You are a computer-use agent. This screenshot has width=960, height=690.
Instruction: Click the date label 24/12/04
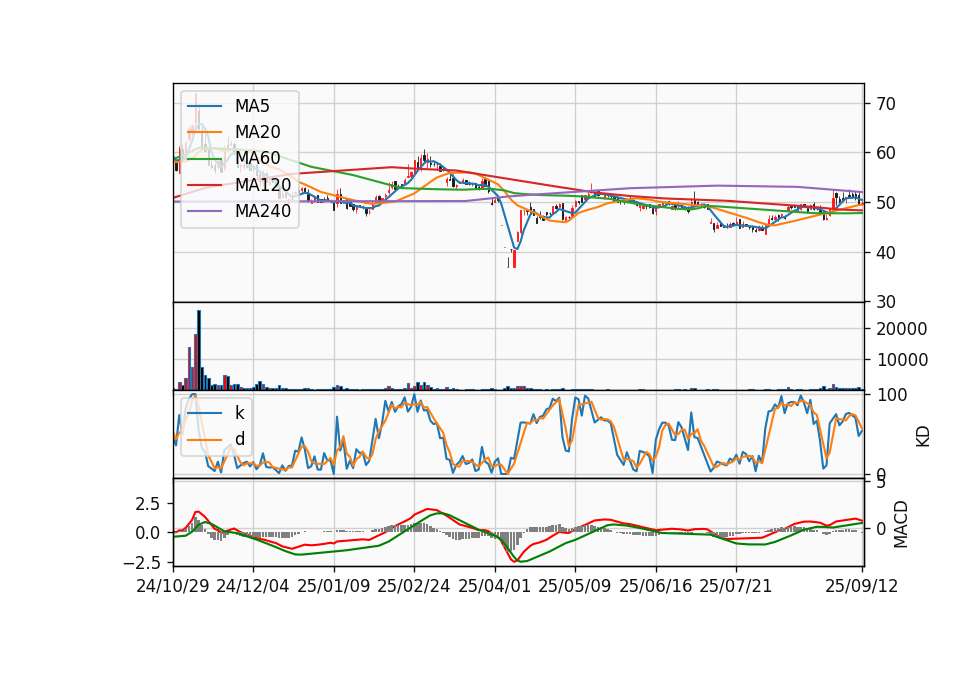[x=253, y=586]
